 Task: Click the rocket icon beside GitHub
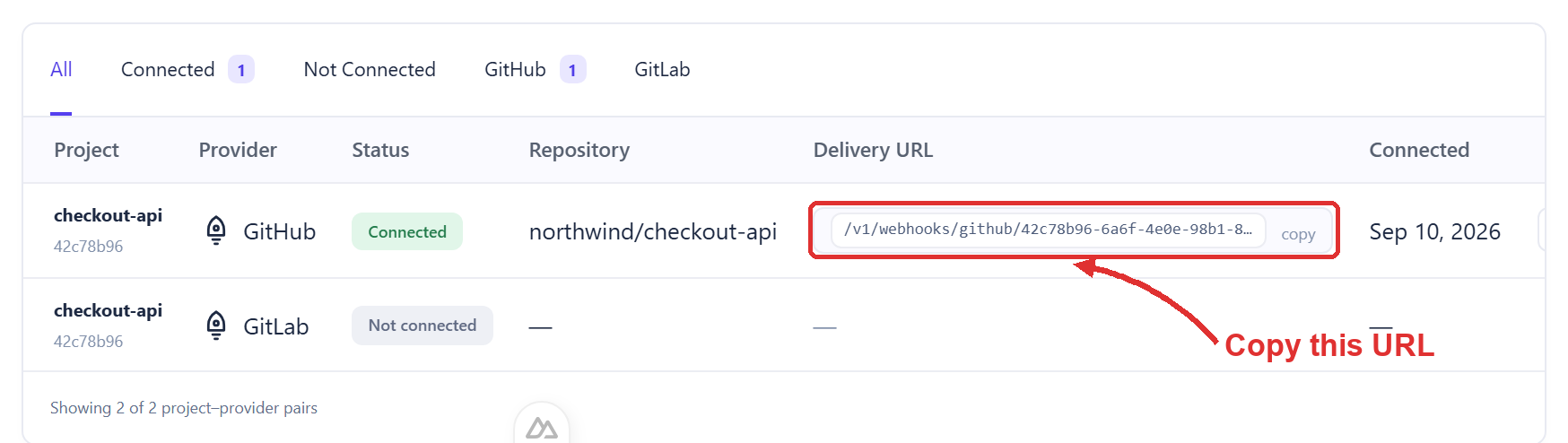click(216, 231)
